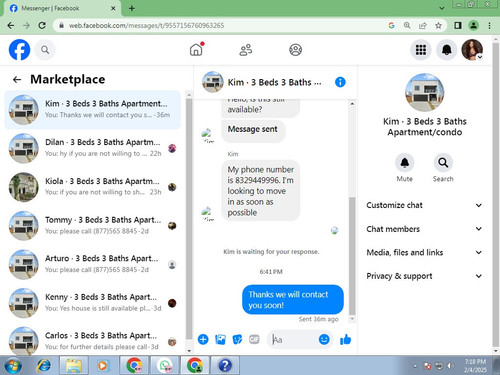Image resolution: width=500 pixels, height=375 pixels.
Task: Open the listing thumbnail in right panel
Action: (424, 92)
